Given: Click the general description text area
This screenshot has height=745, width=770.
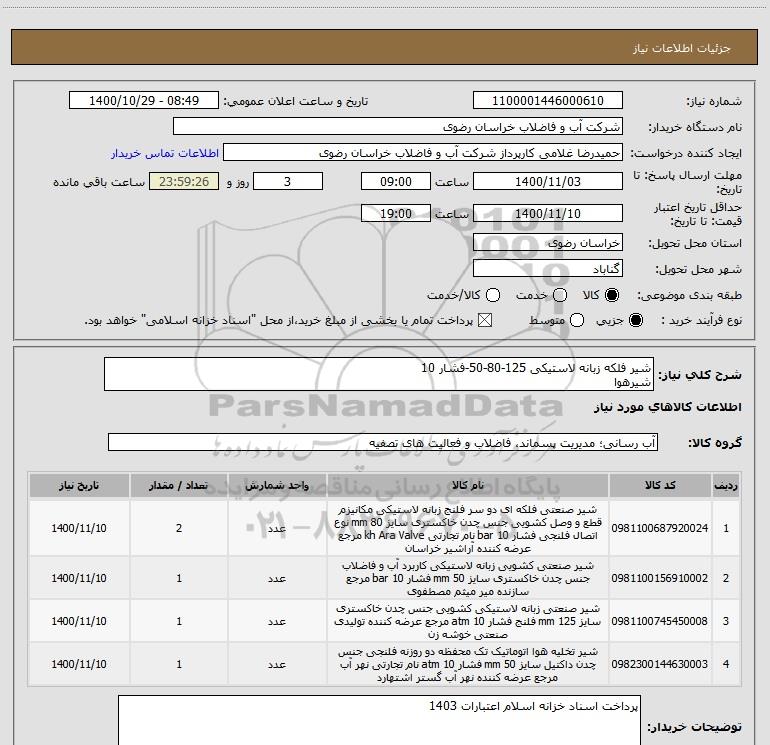Looking at the screenshot, I should (x=379, y=374).
